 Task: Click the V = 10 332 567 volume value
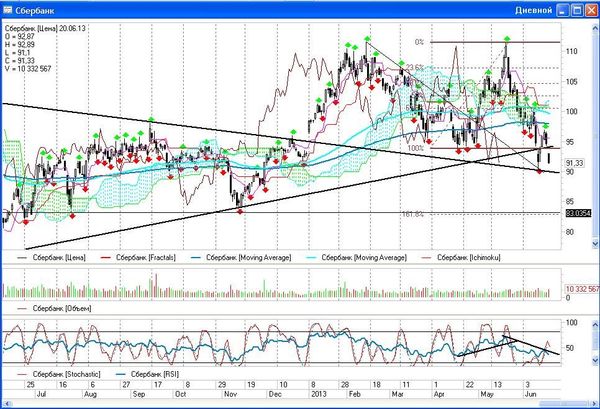point(28,68)
